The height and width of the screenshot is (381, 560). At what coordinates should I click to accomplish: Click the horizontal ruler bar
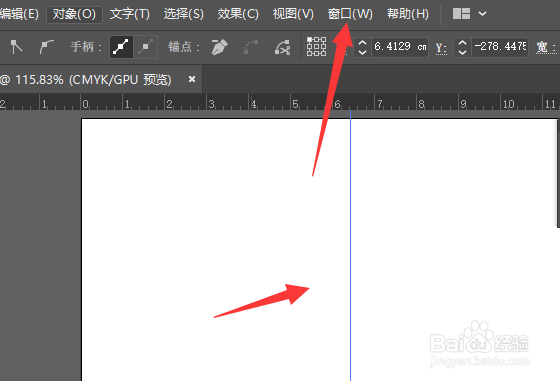click(x=280, y=102)
